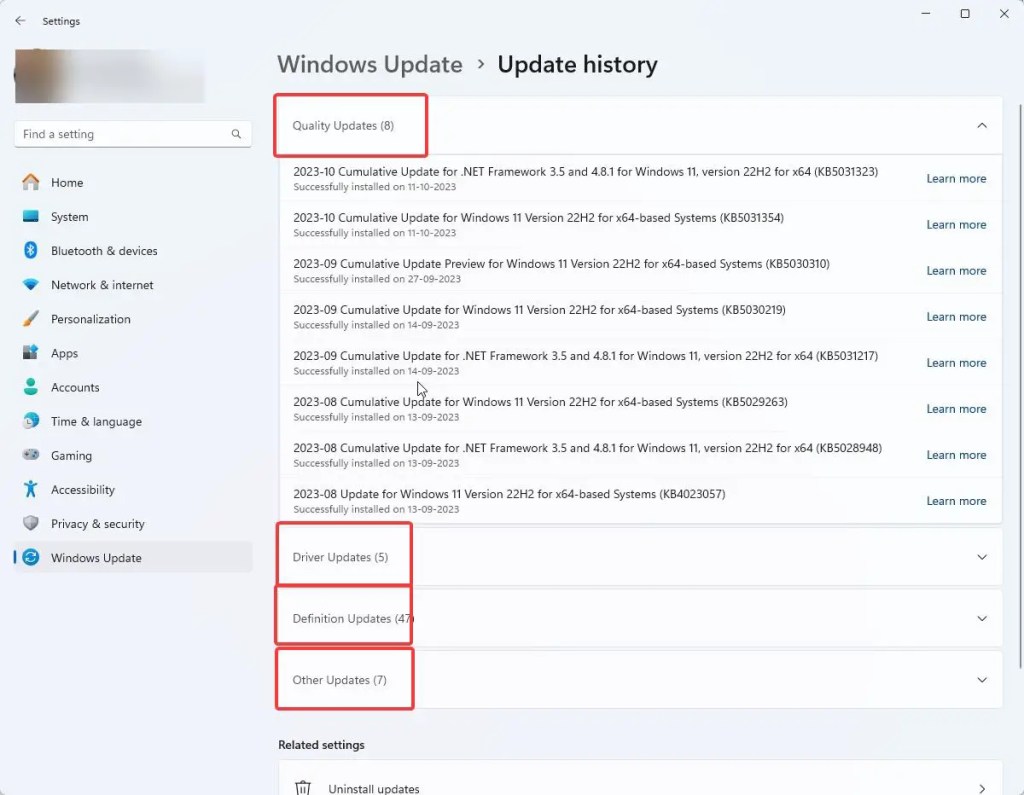Open Learn more for KB4023057
Image resolution: width=1024 pixels, height=795 pixels.
tap(956, 500)
